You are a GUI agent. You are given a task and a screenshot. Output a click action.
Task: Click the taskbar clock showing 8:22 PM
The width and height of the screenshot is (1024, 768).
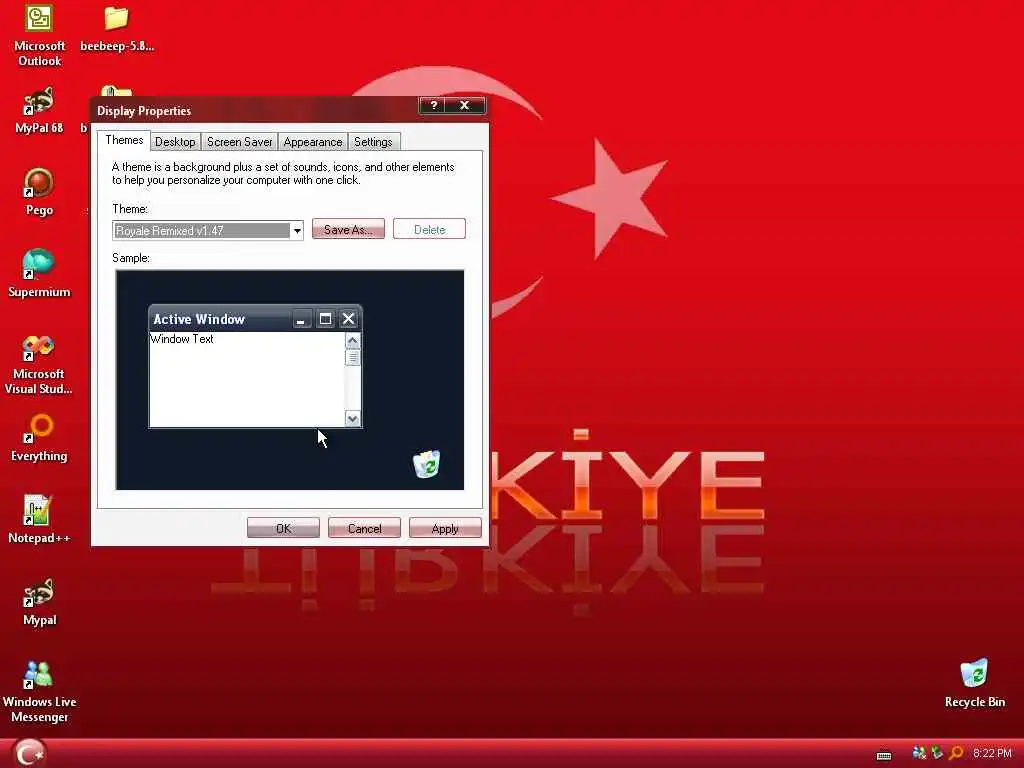pyautogui.click(x=992, y=754)
